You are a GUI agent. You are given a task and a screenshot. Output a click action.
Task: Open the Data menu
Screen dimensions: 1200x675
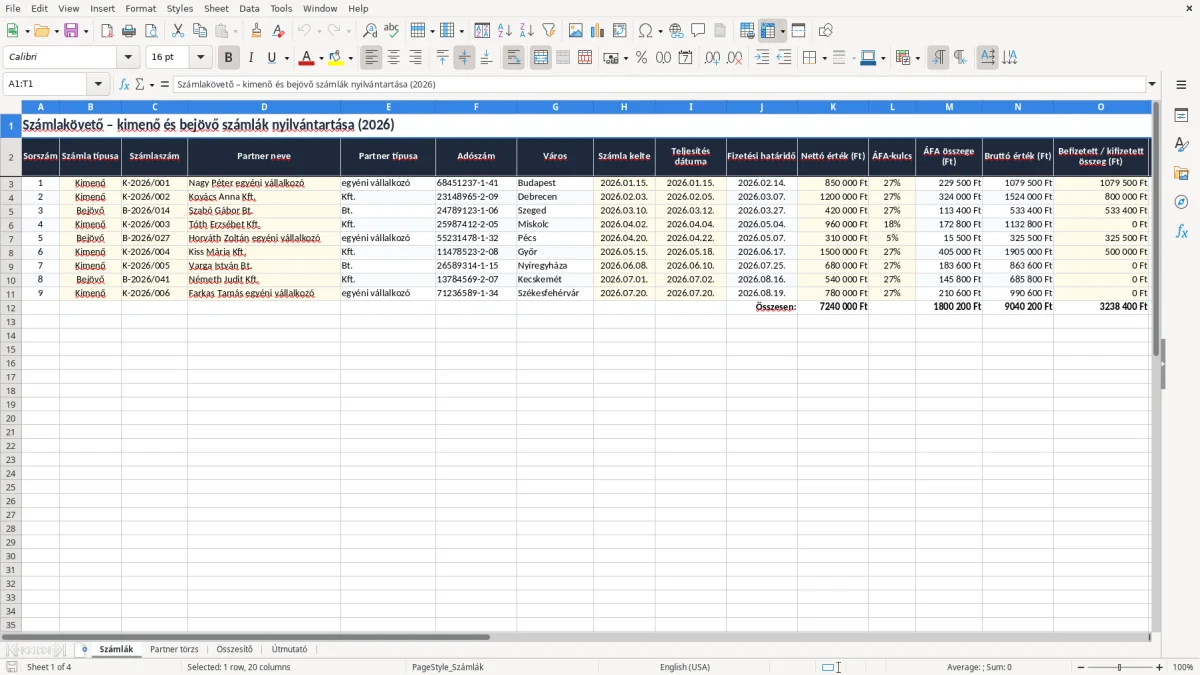tap(249, 8)
